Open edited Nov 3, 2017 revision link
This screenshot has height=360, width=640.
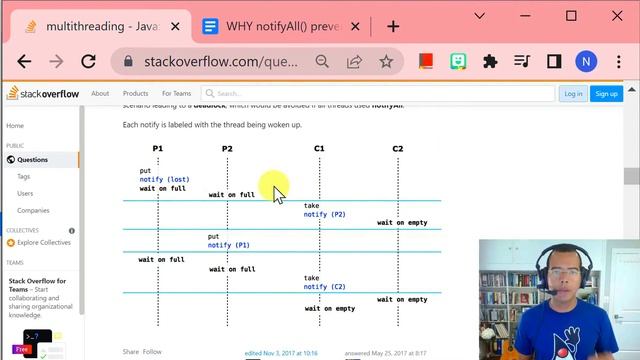[x=281, y=353]
